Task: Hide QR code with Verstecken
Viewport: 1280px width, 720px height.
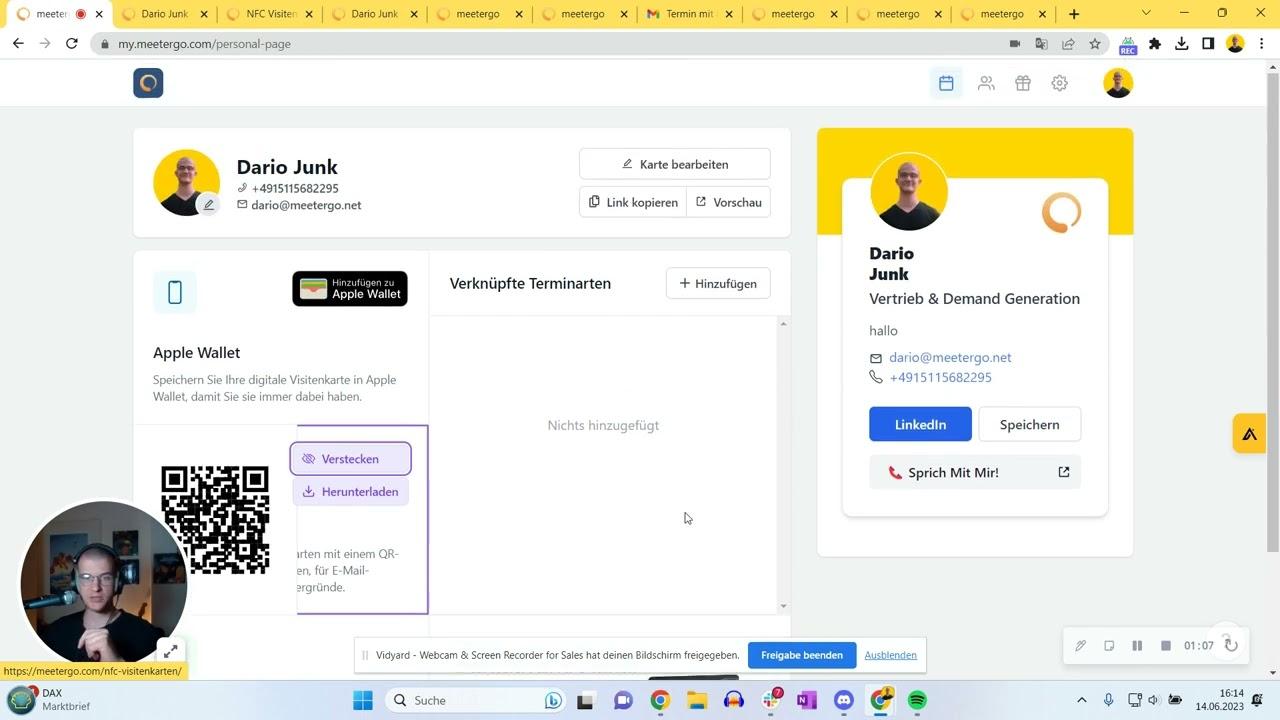Action: pos(350,459)
